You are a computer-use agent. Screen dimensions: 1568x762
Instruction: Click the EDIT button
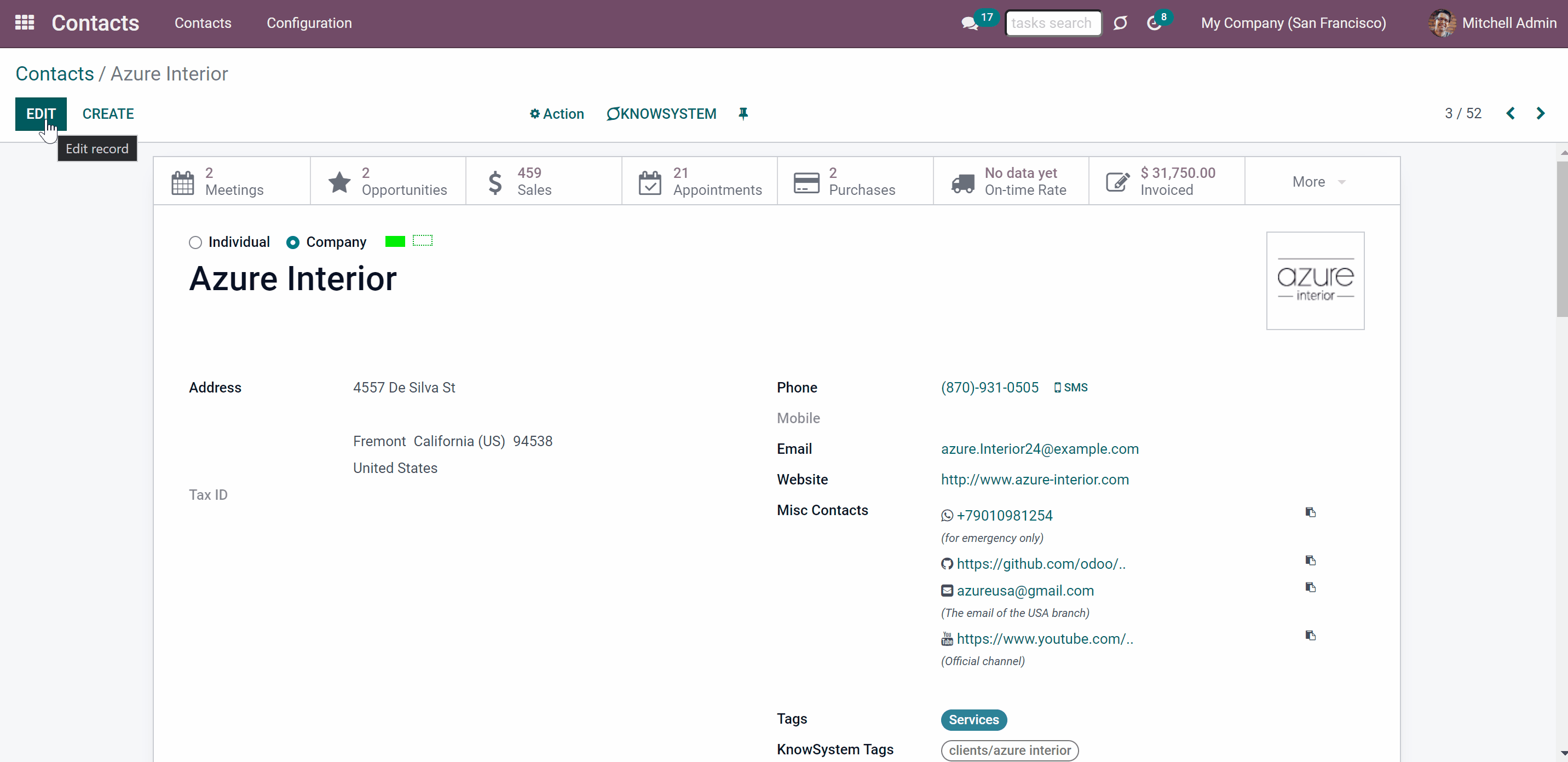coord(41,114)
